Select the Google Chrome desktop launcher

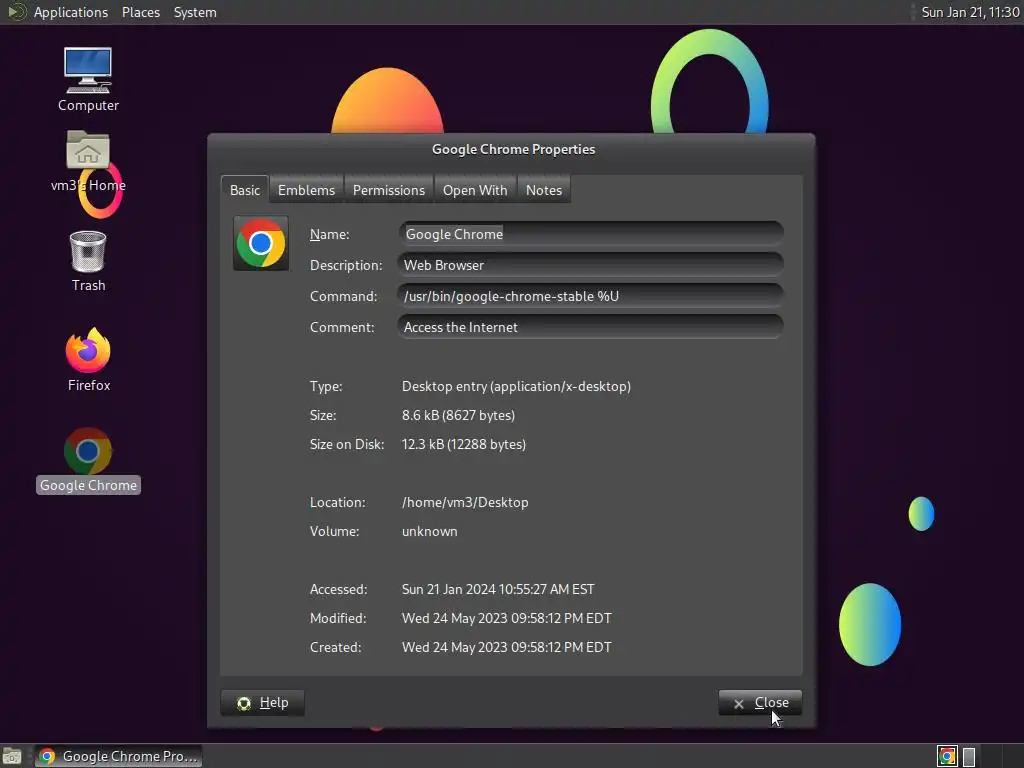(88, 460)
